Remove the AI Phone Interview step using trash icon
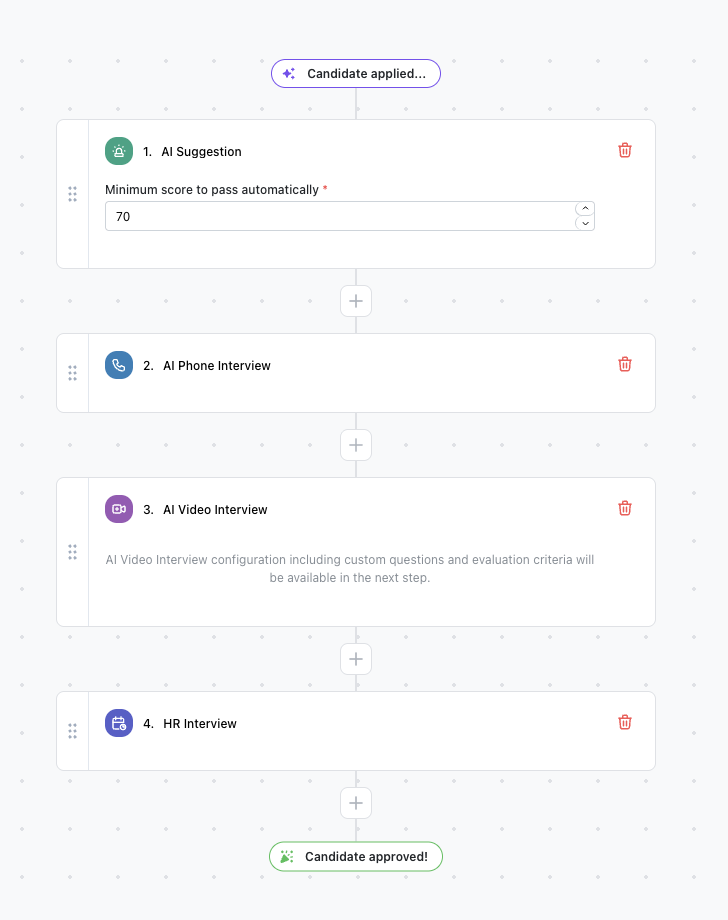The height and width of the screenshot is (920, 728). pos(624,364)
